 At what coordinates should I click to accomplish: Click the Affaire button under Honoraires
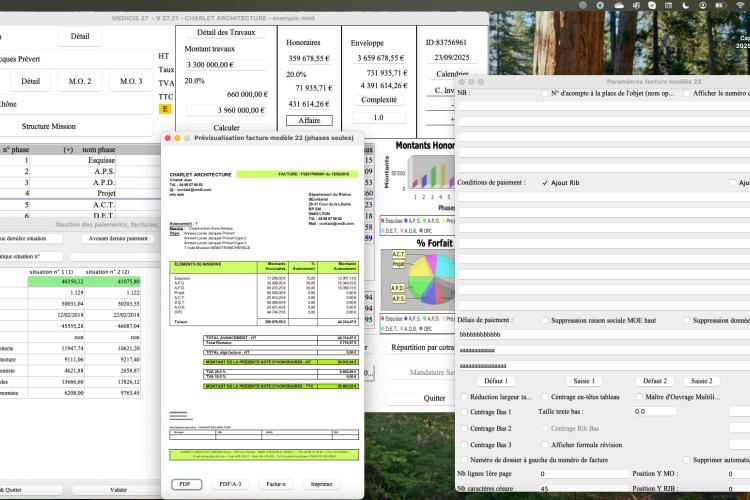tap(309, 121)
